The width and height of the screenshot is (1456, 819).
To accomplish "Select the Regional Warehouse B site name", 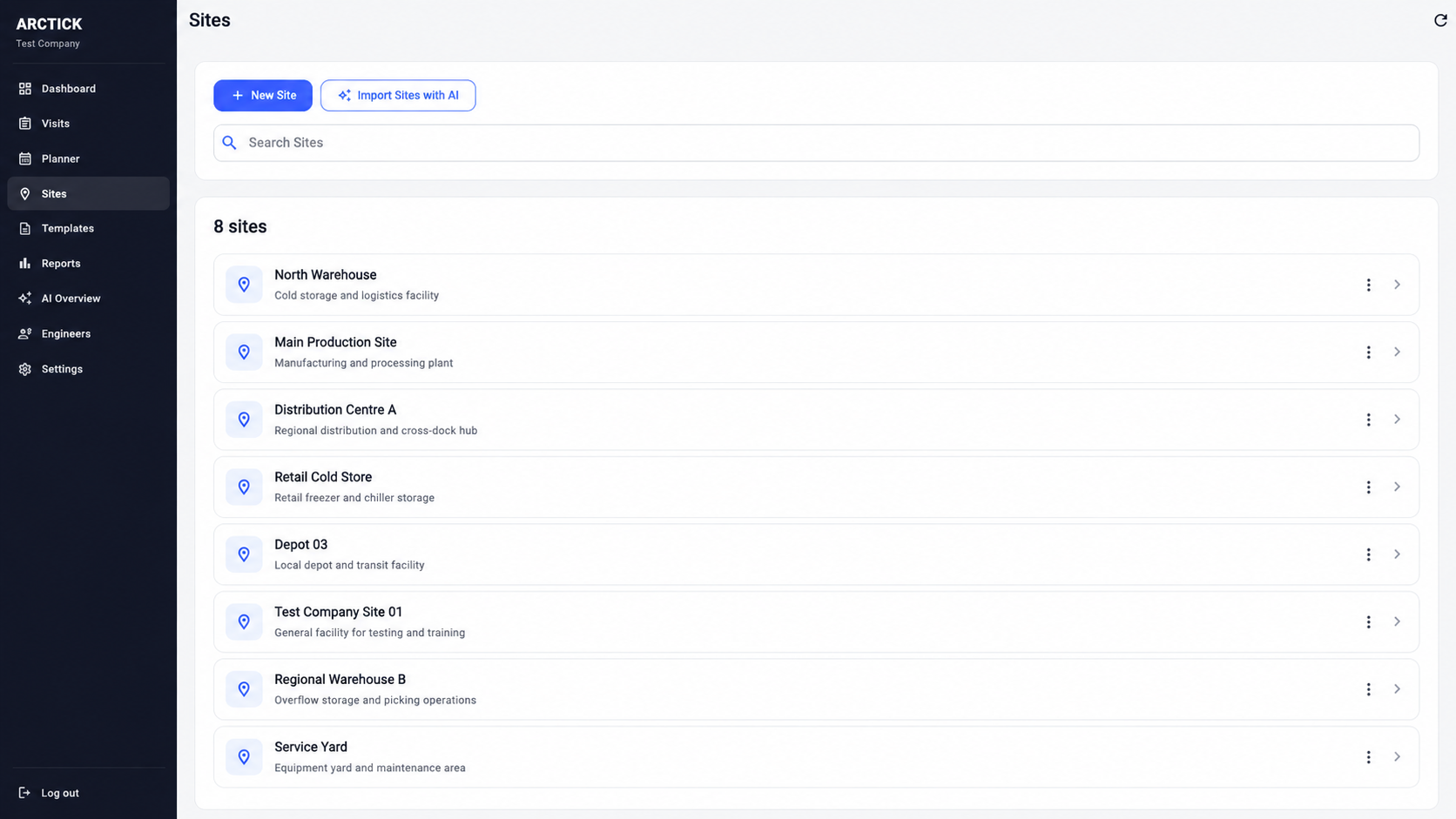I will coord(340,680).
